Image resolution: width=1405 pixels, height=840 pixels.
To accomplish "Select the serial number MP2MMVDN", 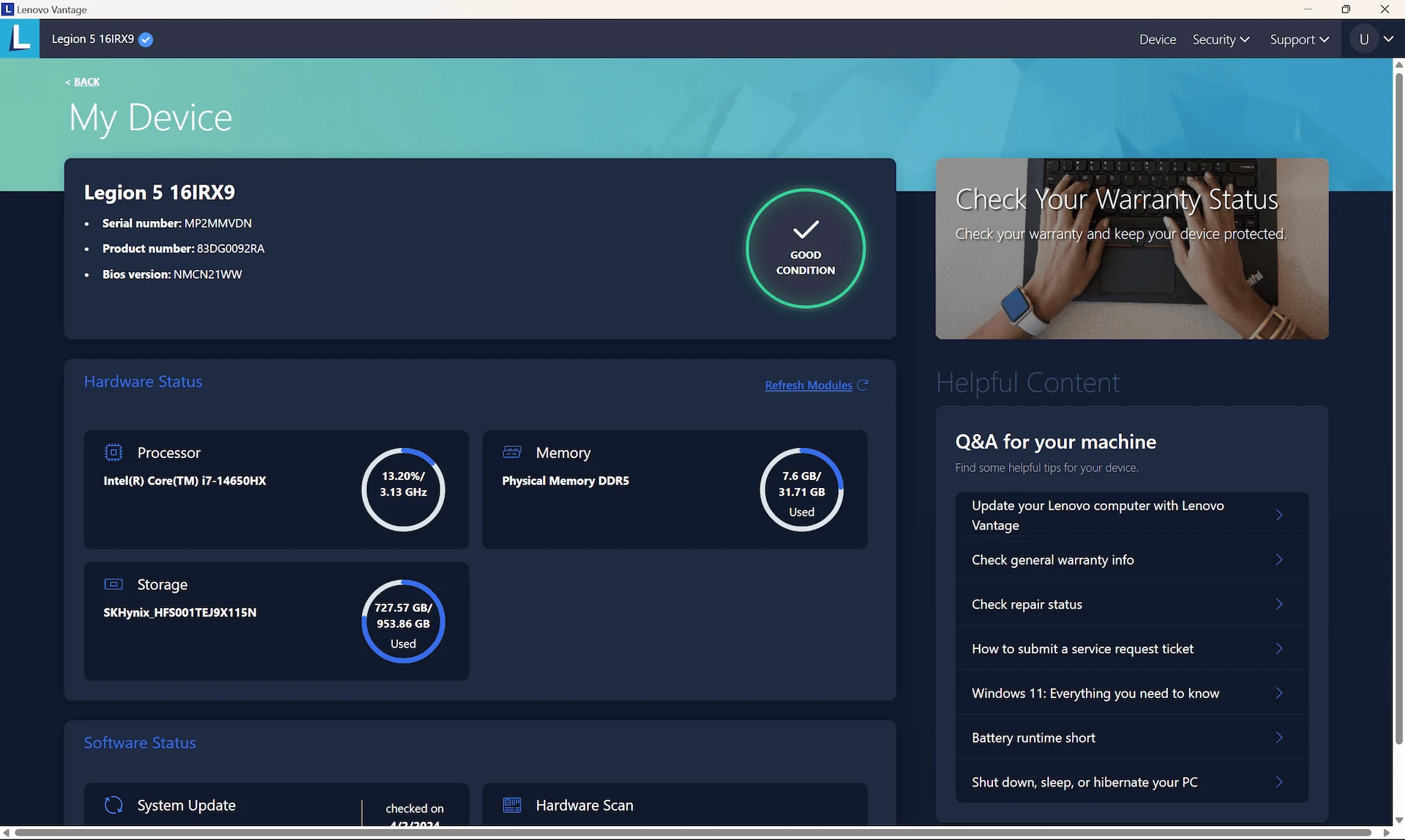I will [218, 223].
